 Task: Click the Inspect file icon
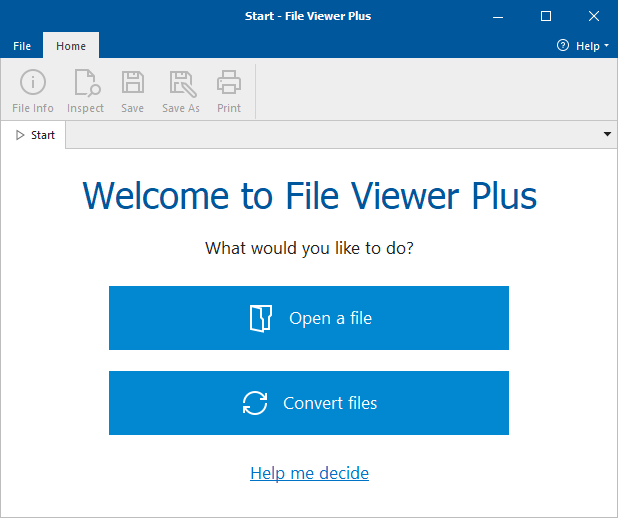click(87, 83)
